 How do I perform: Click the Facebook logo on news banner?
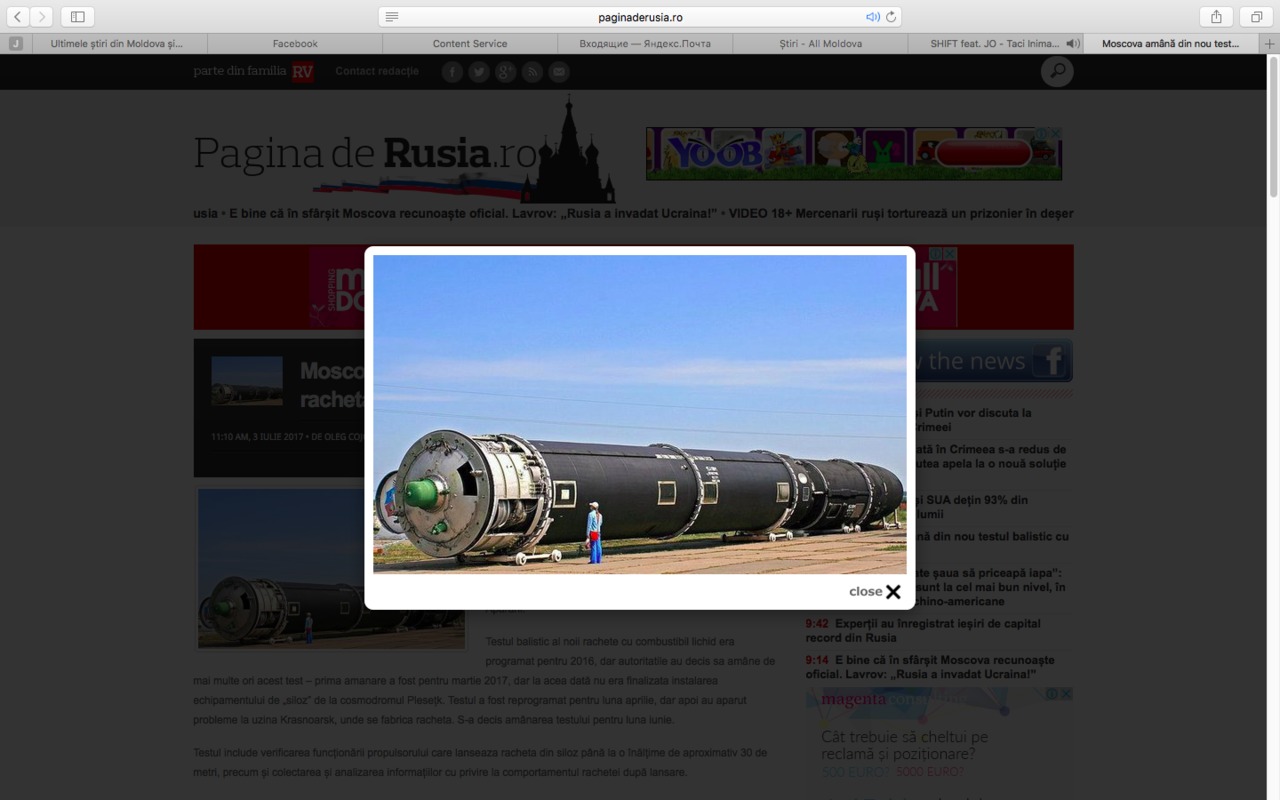[1051, 361]
